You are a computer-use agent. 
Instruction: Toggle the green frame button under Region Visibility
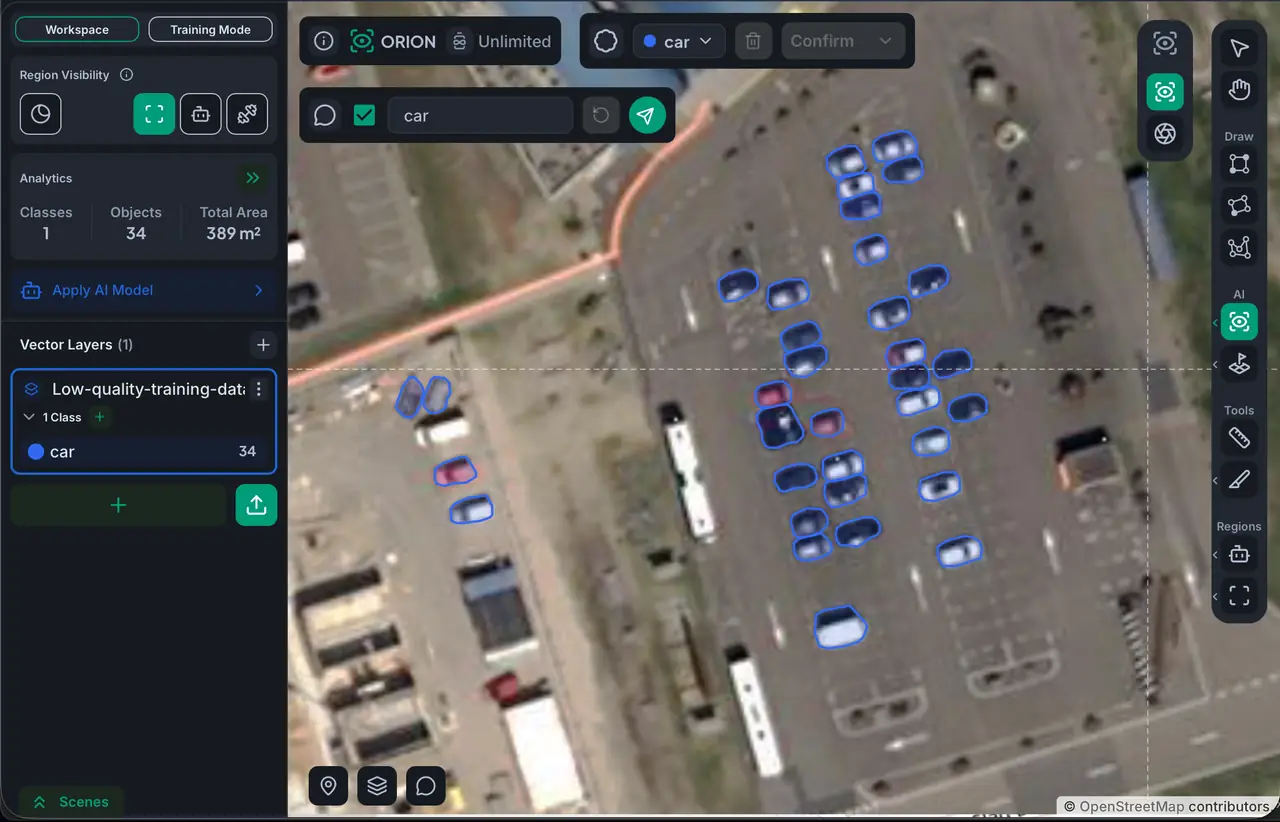point(154,114)
